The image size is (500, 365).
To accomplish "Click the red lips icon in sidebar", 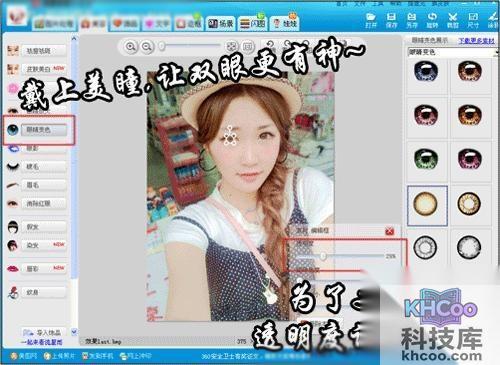I will [13, 268].
